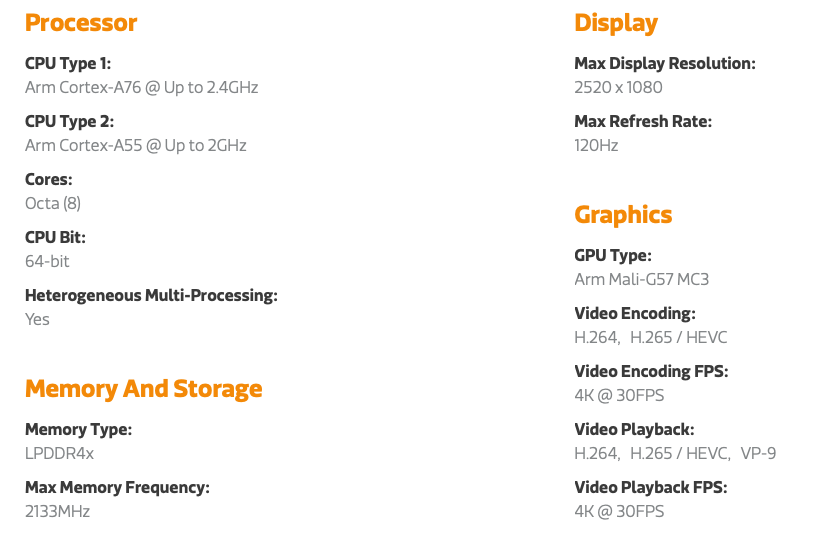The width and height of the screenshot is (827, 536).
Task: Click the Memory And Storage heading
Action: pyautogui.click(x=143, y=389)
